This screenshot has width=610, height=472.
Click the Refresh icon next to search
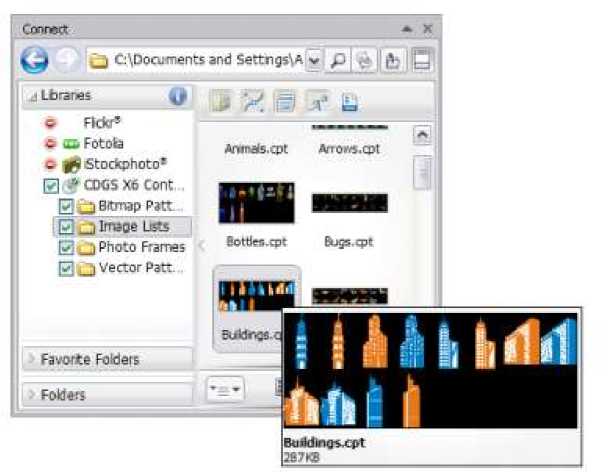coord(365,60)
